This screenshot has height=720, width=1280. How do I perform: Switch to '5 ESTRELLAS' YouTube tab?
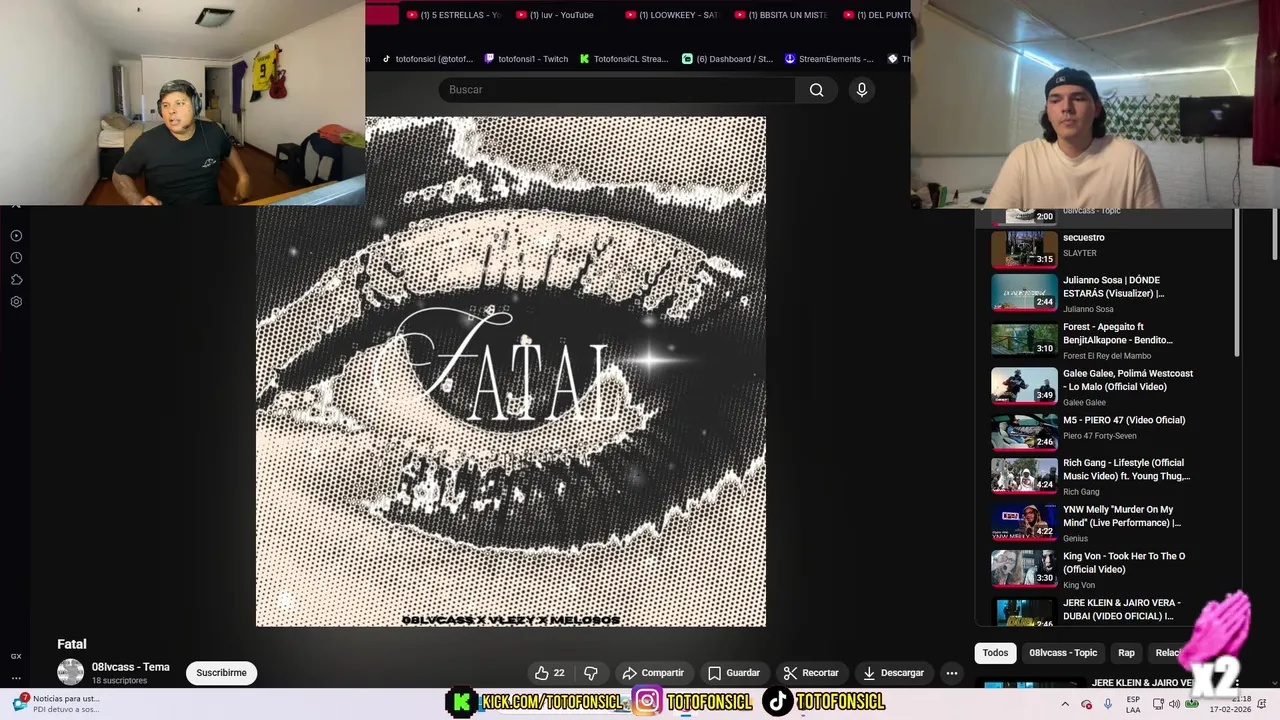click(454, 15)
